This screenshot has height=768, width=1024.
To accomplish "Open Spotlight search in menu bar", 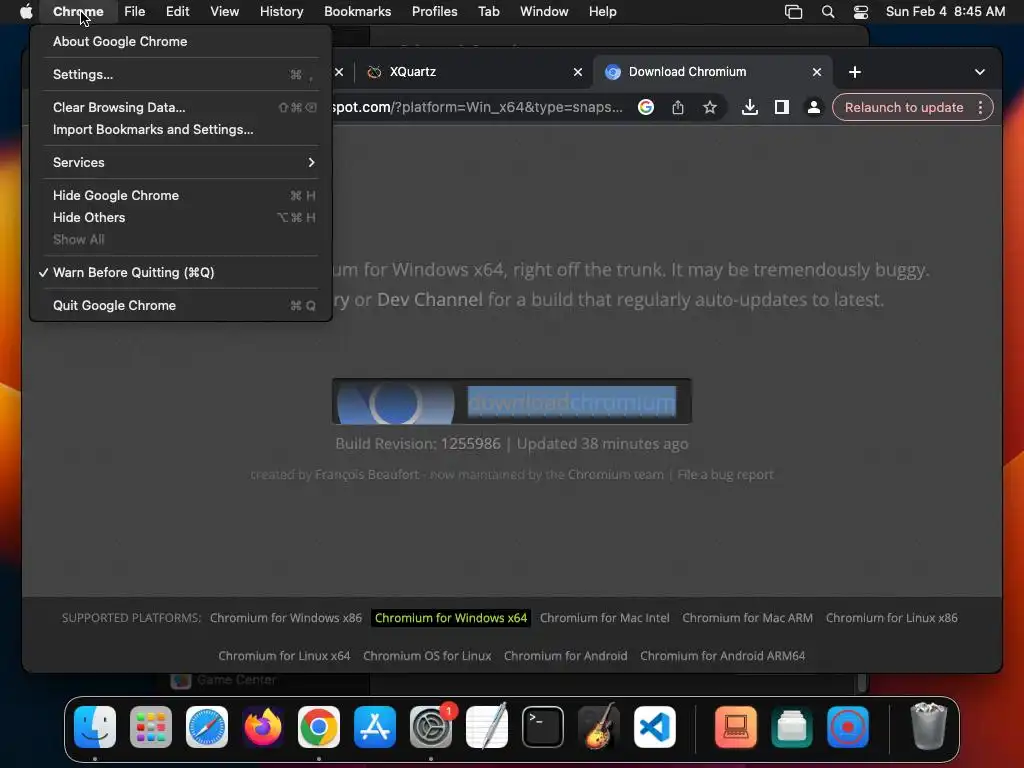I will pos(827,12).
